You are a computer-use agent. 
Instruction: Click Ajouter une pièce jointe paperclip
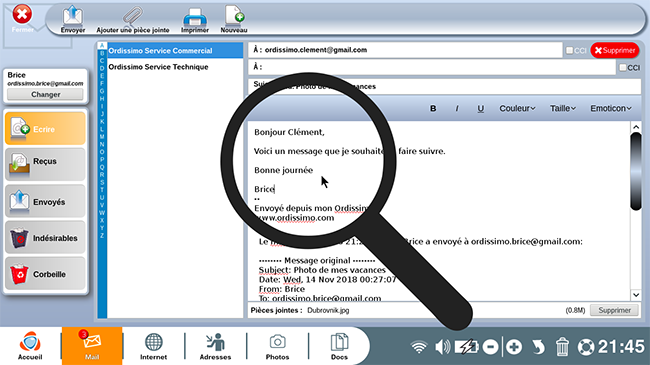(133, 19)
